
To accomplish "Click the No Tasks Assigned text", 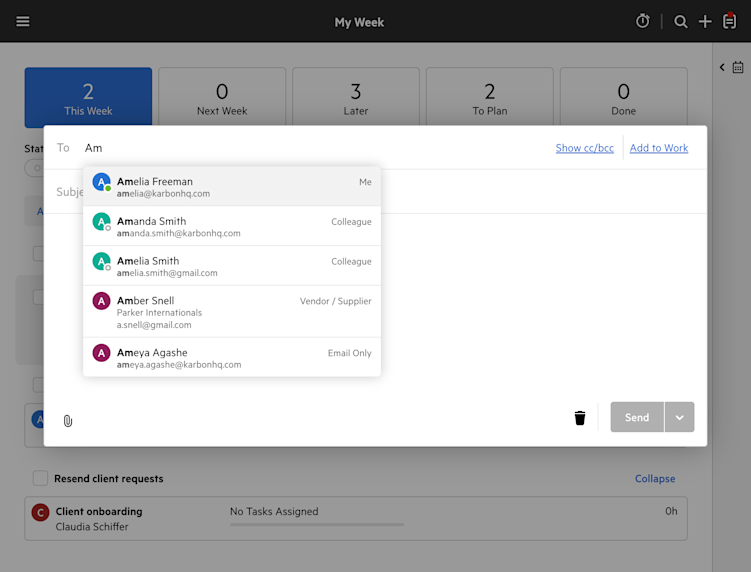I will (274, 512).
